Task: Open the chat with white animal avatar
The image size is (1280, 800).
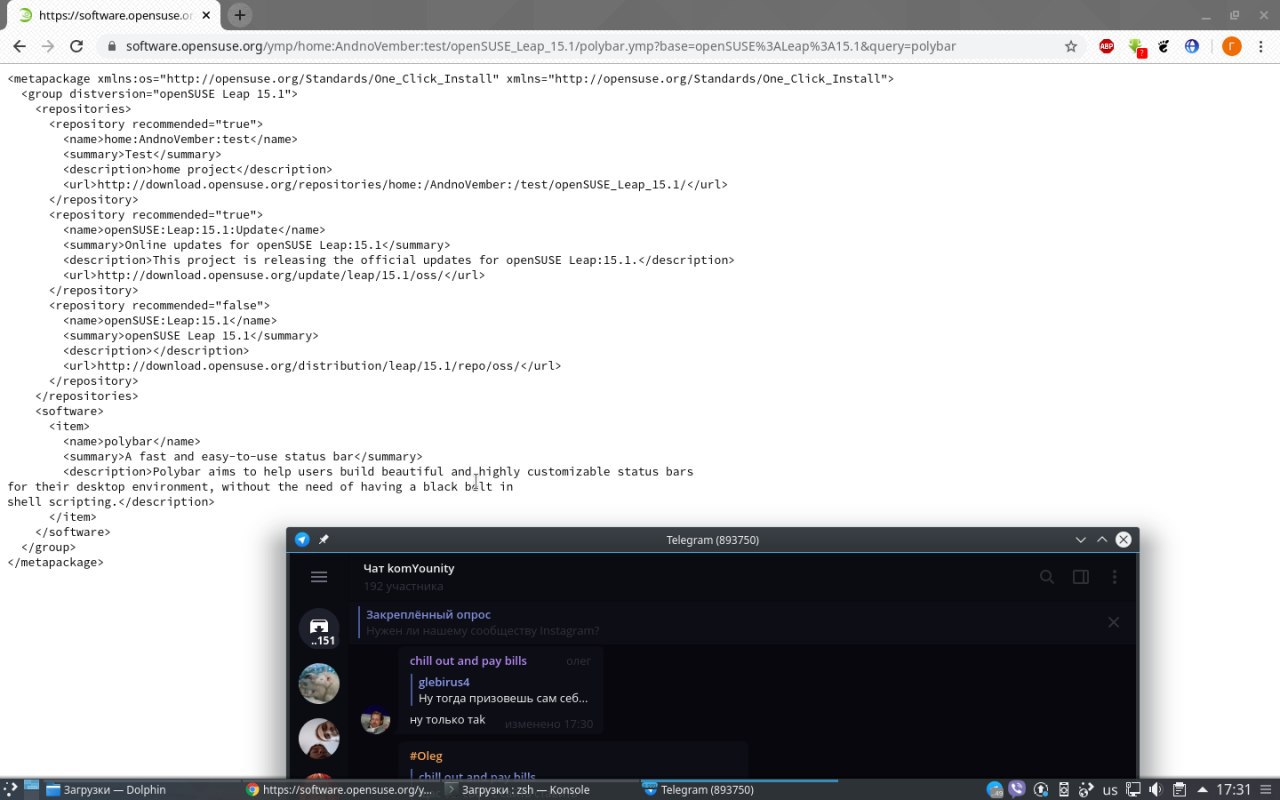Action: click(x=319, y=684)
